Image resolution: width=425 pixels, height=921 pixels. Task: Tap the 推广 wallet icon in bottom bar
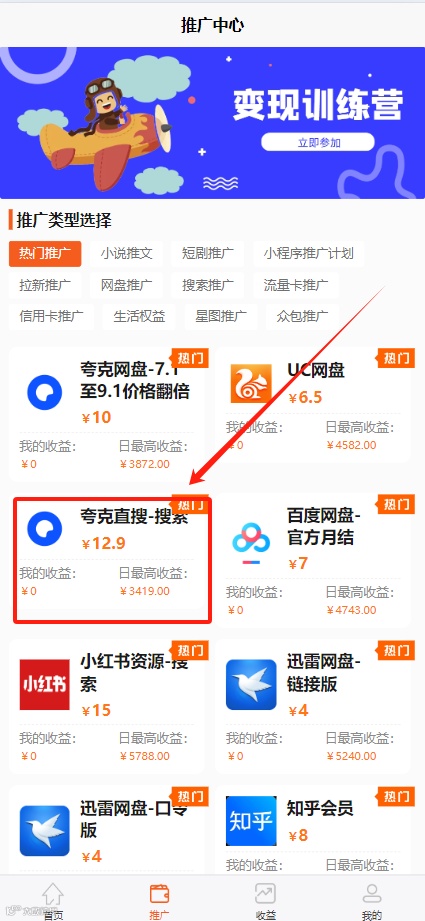pyautogui.click(x=159, y=895)
